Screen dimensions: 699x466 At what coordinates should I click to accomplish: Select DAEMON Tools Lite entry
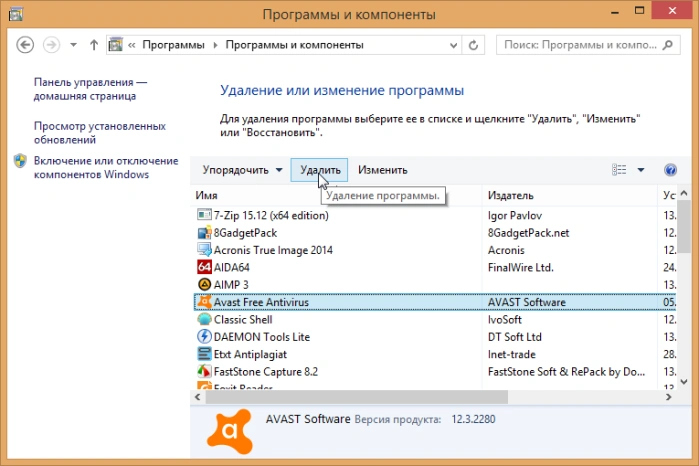coord(435,337)
